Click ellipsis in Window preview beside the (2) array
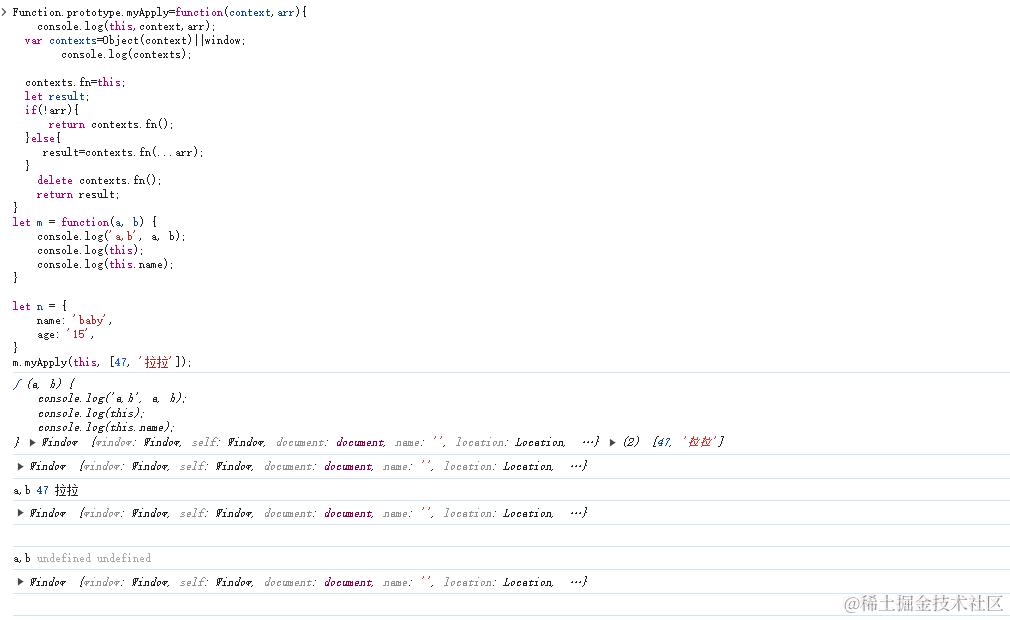This screenshot has height=620, width=1010. [589, 442]
